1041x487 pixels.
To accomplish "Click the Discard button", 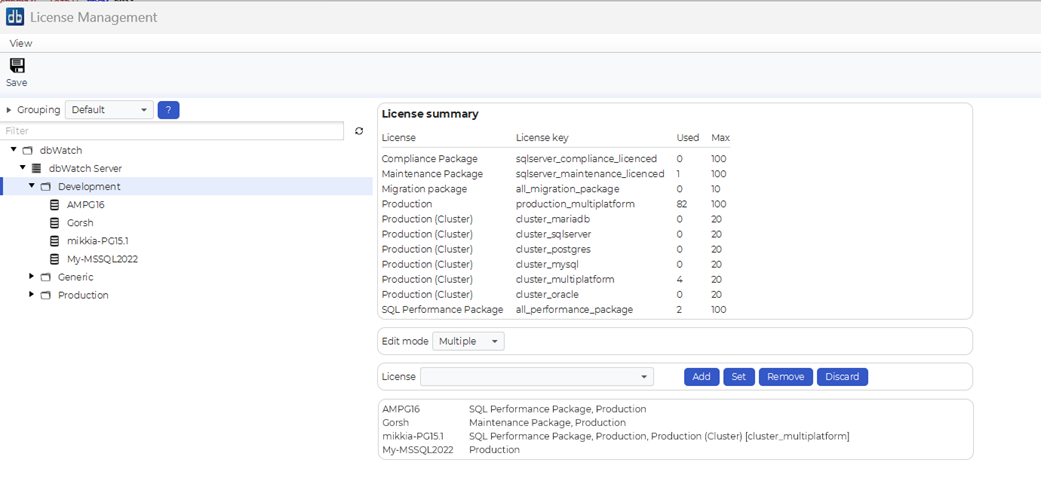I will click(x=842, y=377).
